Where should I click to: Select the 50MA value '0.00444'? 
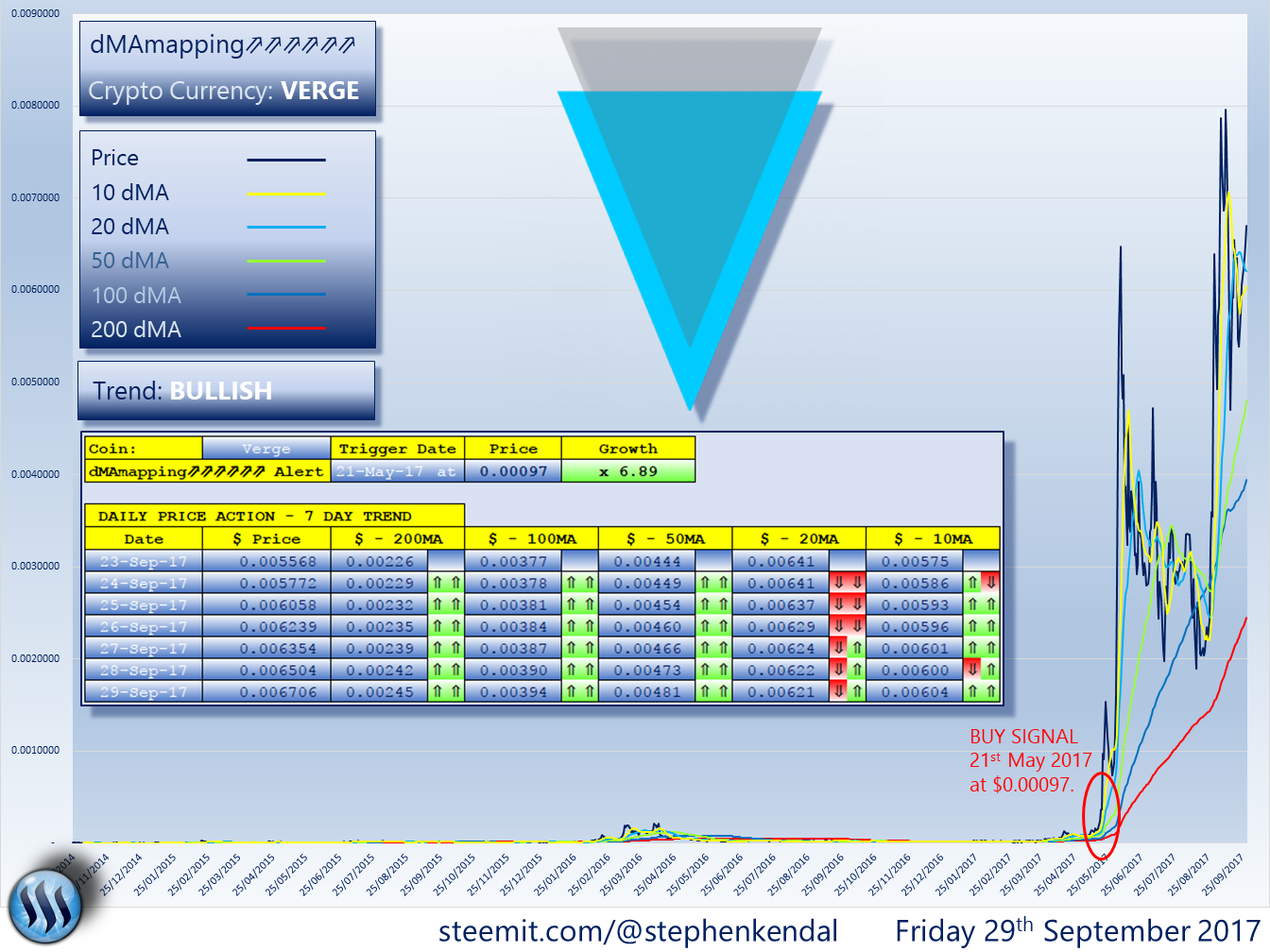point(647,561)
